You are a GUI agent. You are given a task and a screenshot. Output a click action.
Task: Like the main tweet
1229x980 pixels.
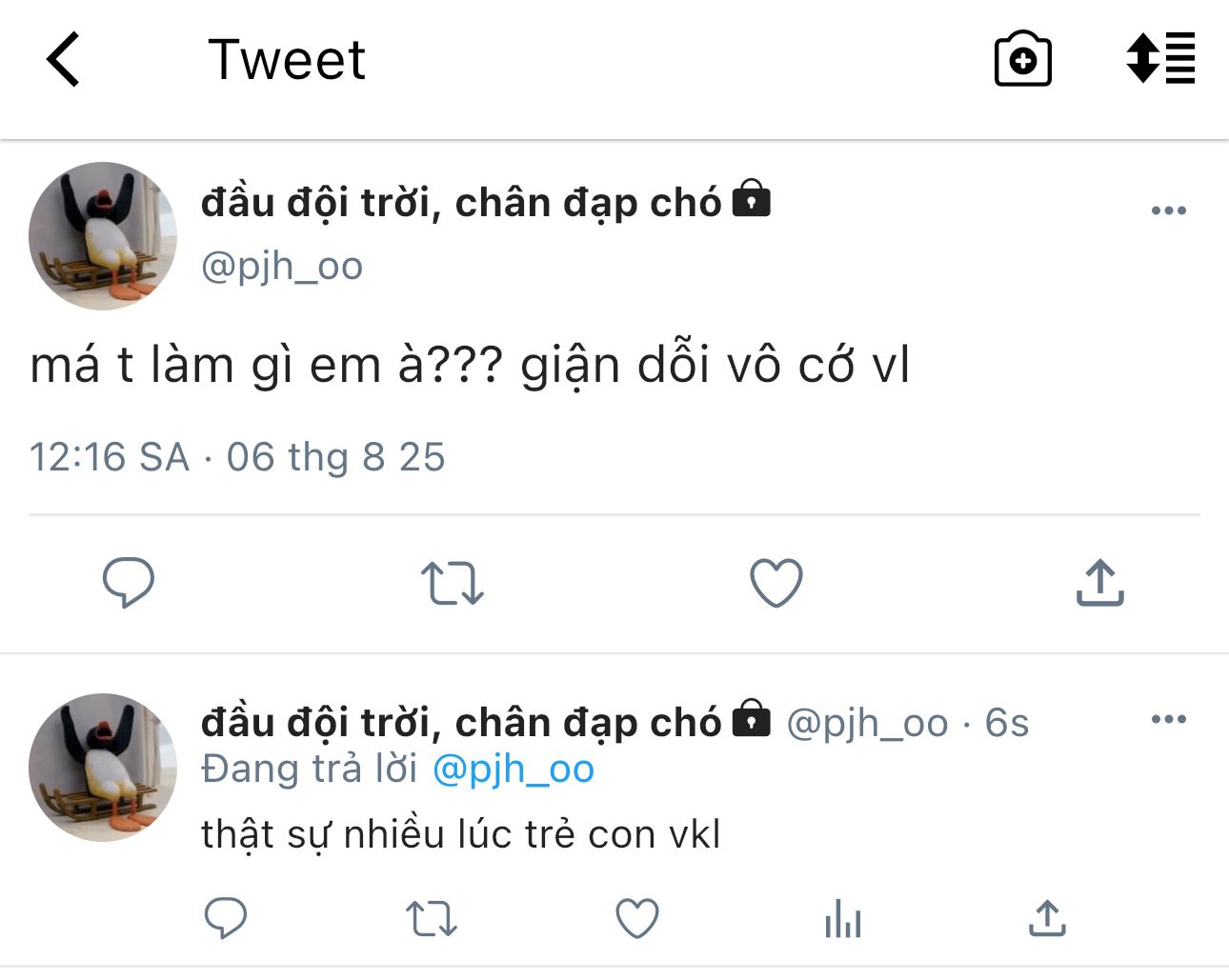776,583
